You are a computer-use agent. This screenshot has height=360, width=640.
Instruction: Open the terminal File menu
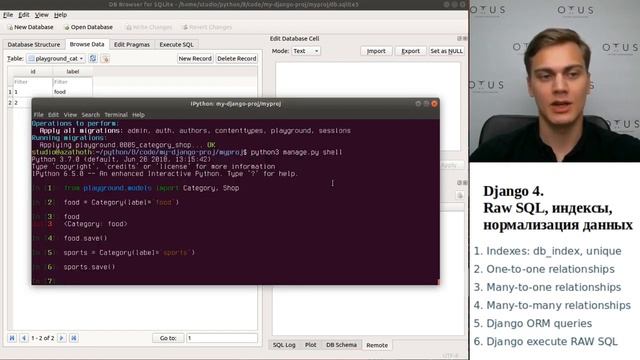[39, 115]
